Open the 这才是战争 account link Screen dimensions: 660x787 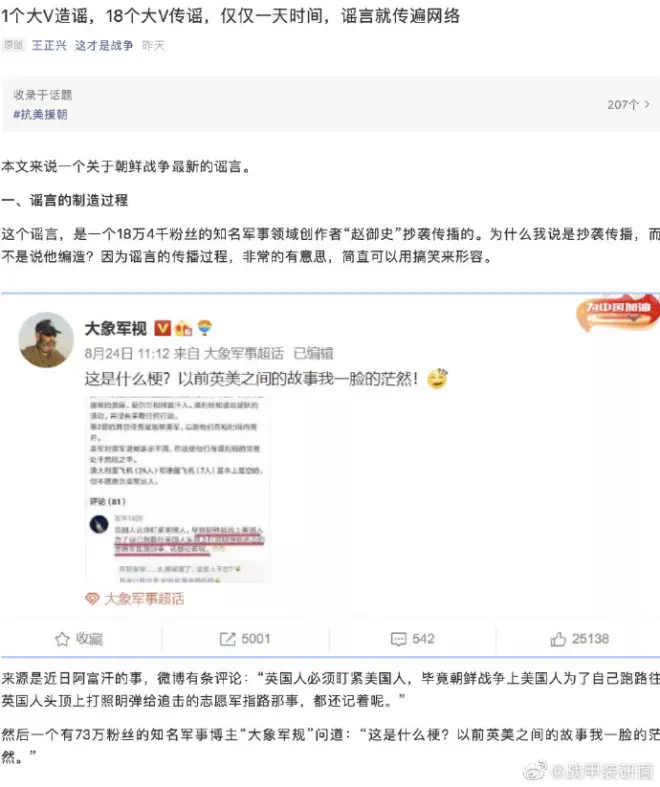(104, 46)
